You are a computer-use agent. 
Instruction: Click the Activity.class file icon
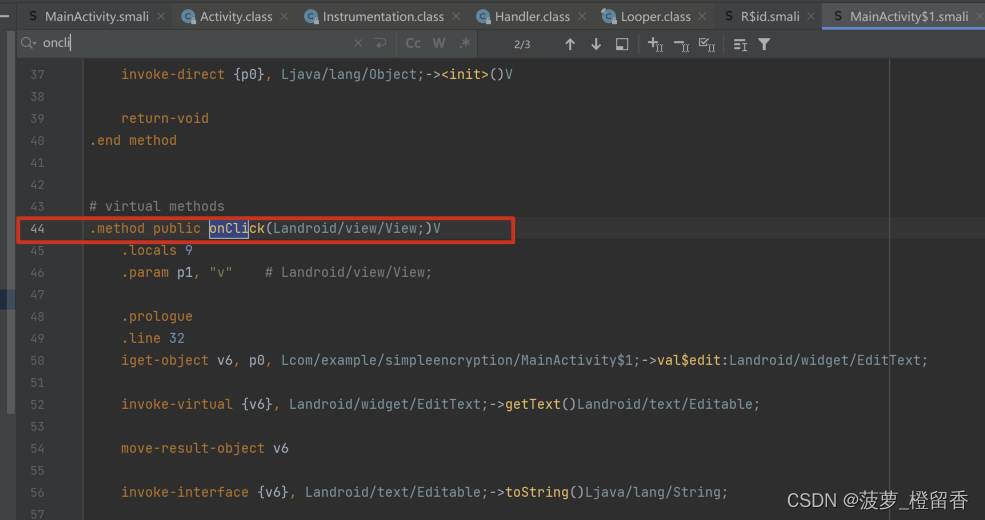click(188, 16)
